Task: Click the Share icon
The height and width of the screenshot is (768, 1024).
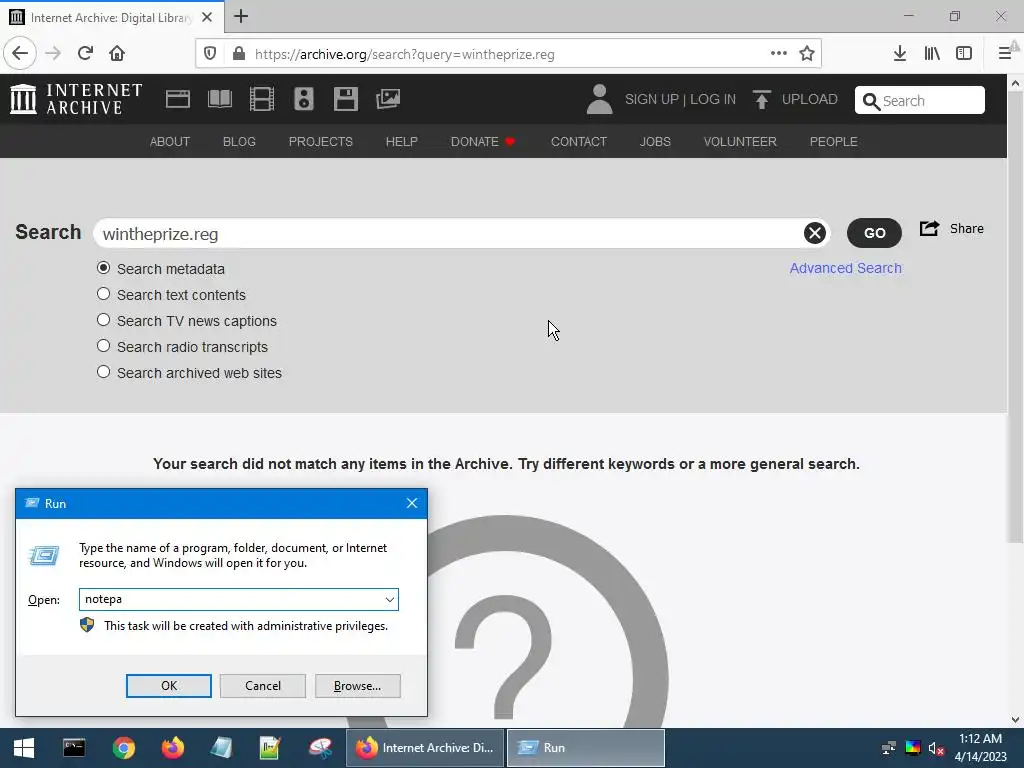Action: (x=929, y=229)
